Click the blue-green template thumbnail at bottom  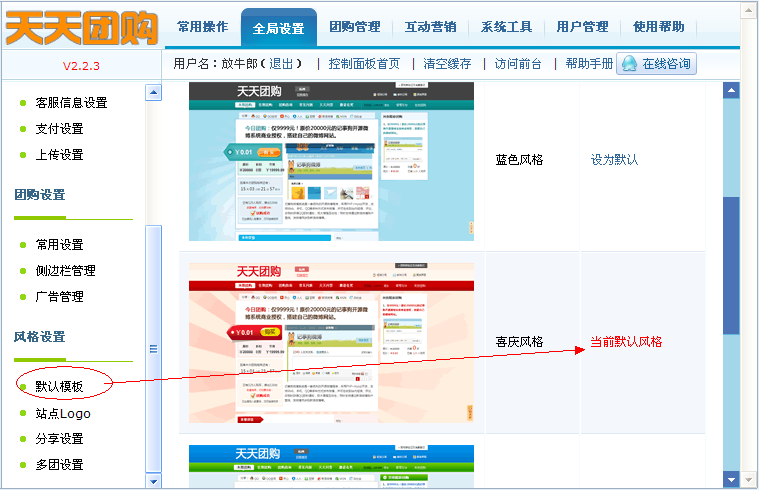332,466
